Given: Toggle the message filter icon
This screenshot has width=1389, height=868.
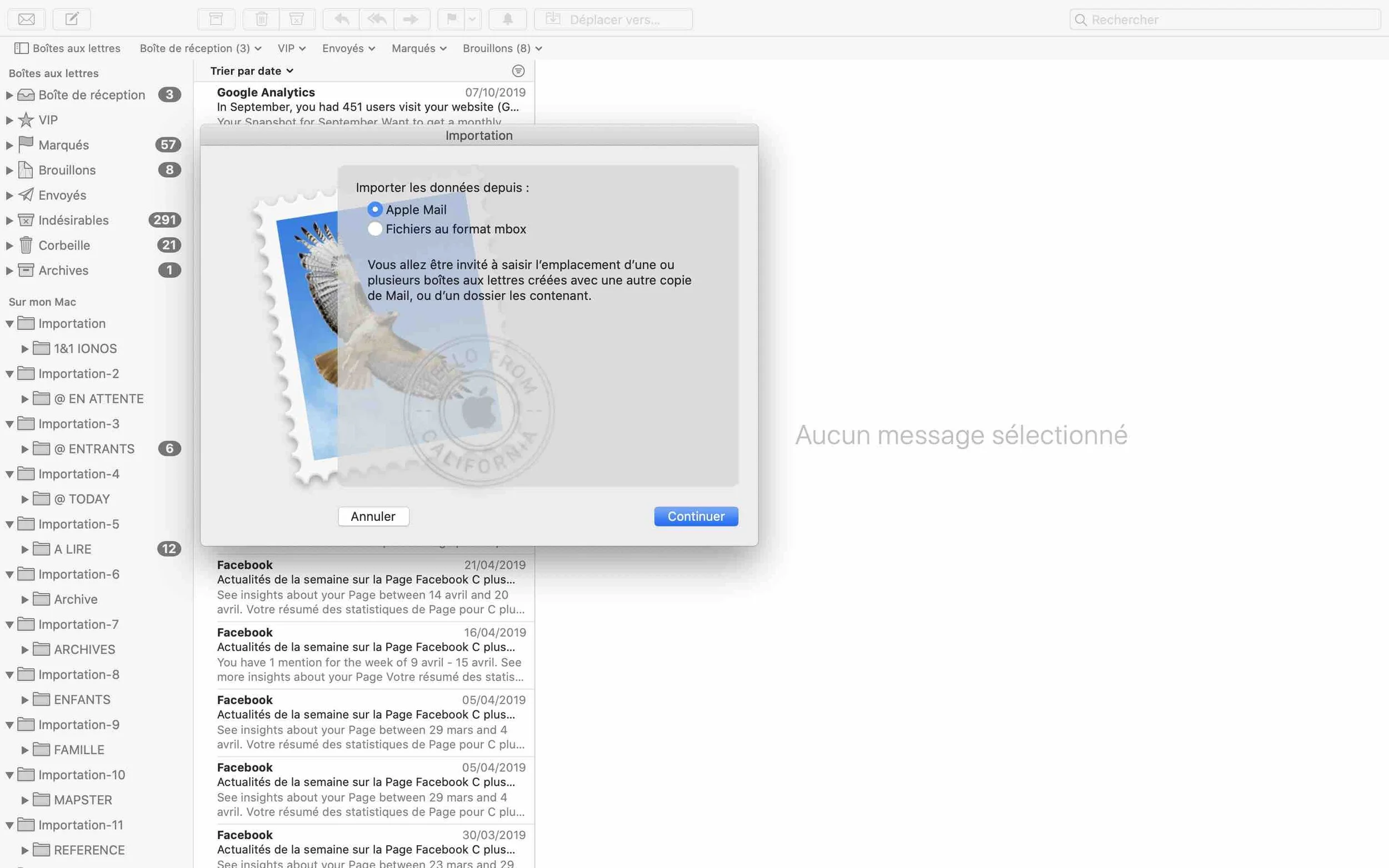Looking at the screenshot, I should (x=518, y=71).
